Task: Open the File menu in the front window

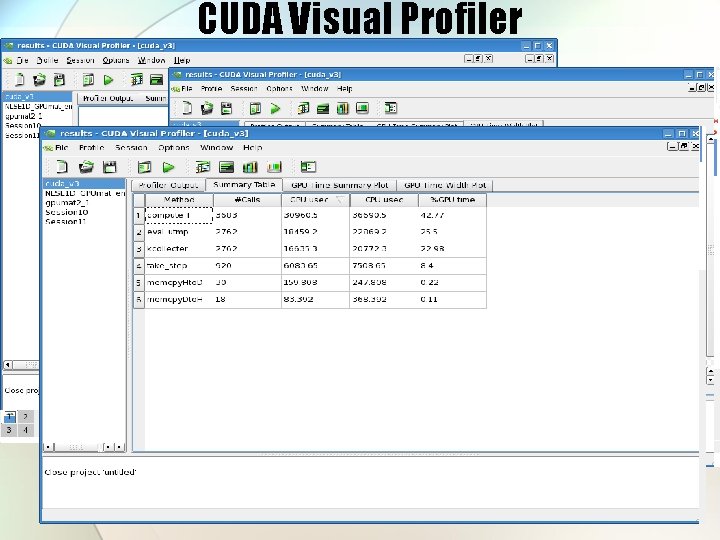Action: coord(61,148)
